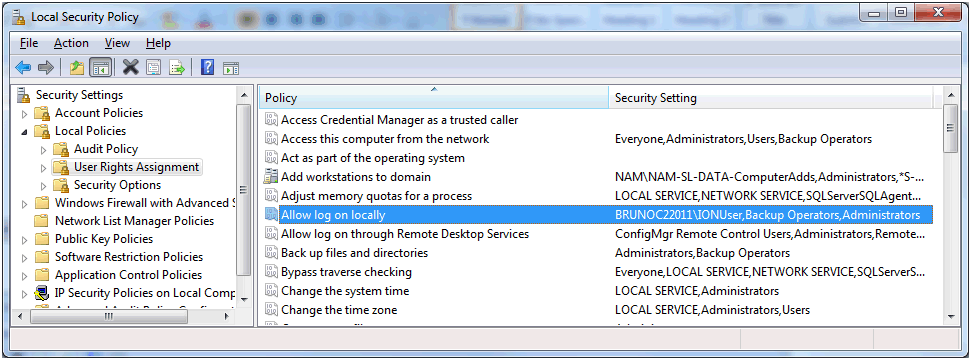Open the Help menu
Viewport: 971px width, 360px height.
tap(159, 43)
